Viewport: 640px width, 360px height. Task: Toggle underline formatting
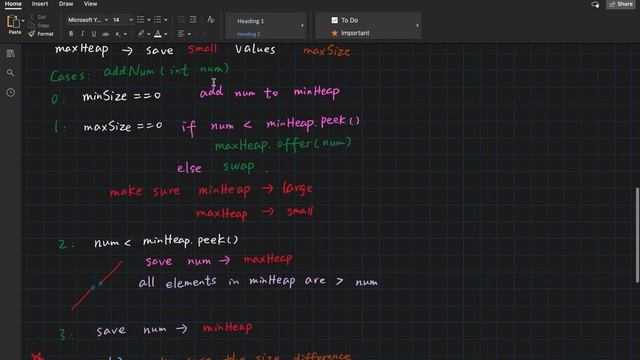94,33
